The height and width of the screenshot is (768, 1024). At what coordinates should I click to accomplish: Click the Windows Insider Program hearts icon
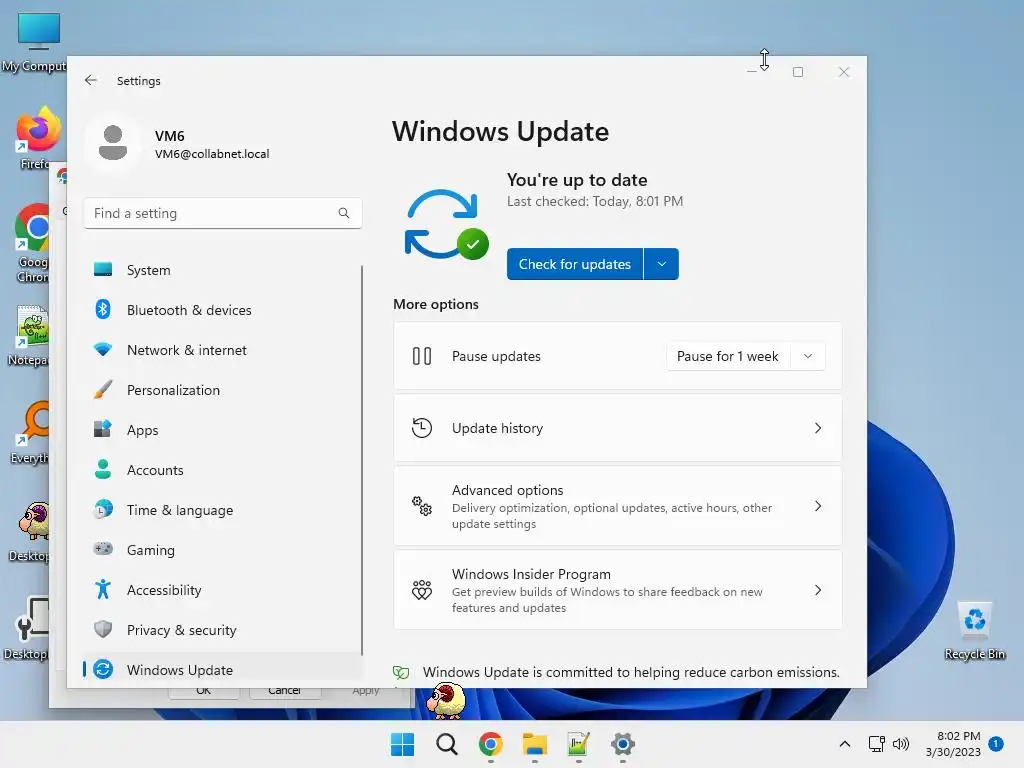tap(422, 590)
